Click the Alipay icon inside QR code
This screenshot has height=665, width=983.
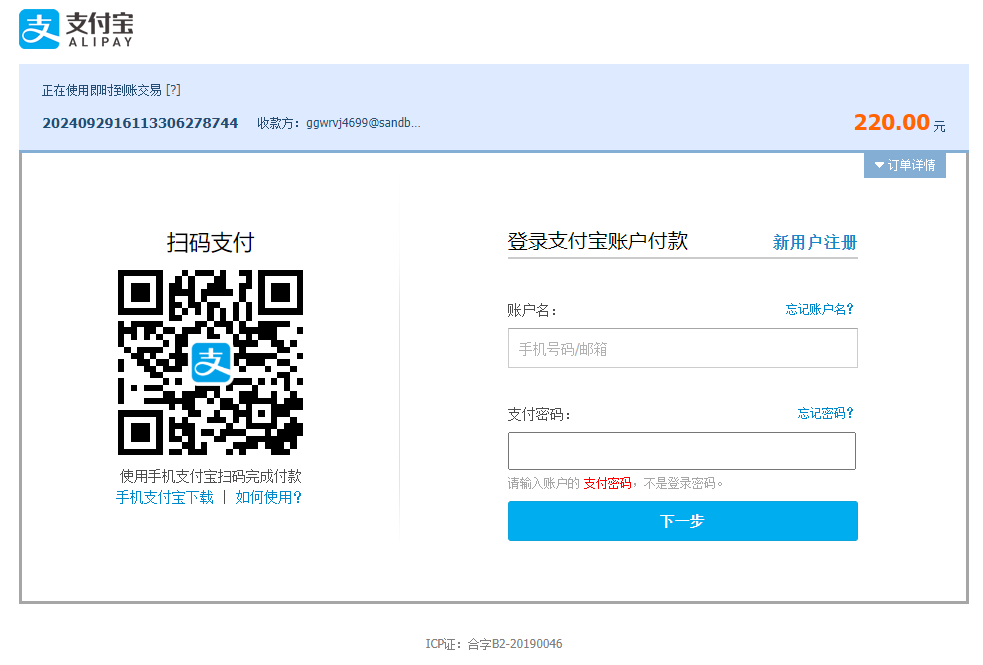pyautogui.click(x=211, y=362)
